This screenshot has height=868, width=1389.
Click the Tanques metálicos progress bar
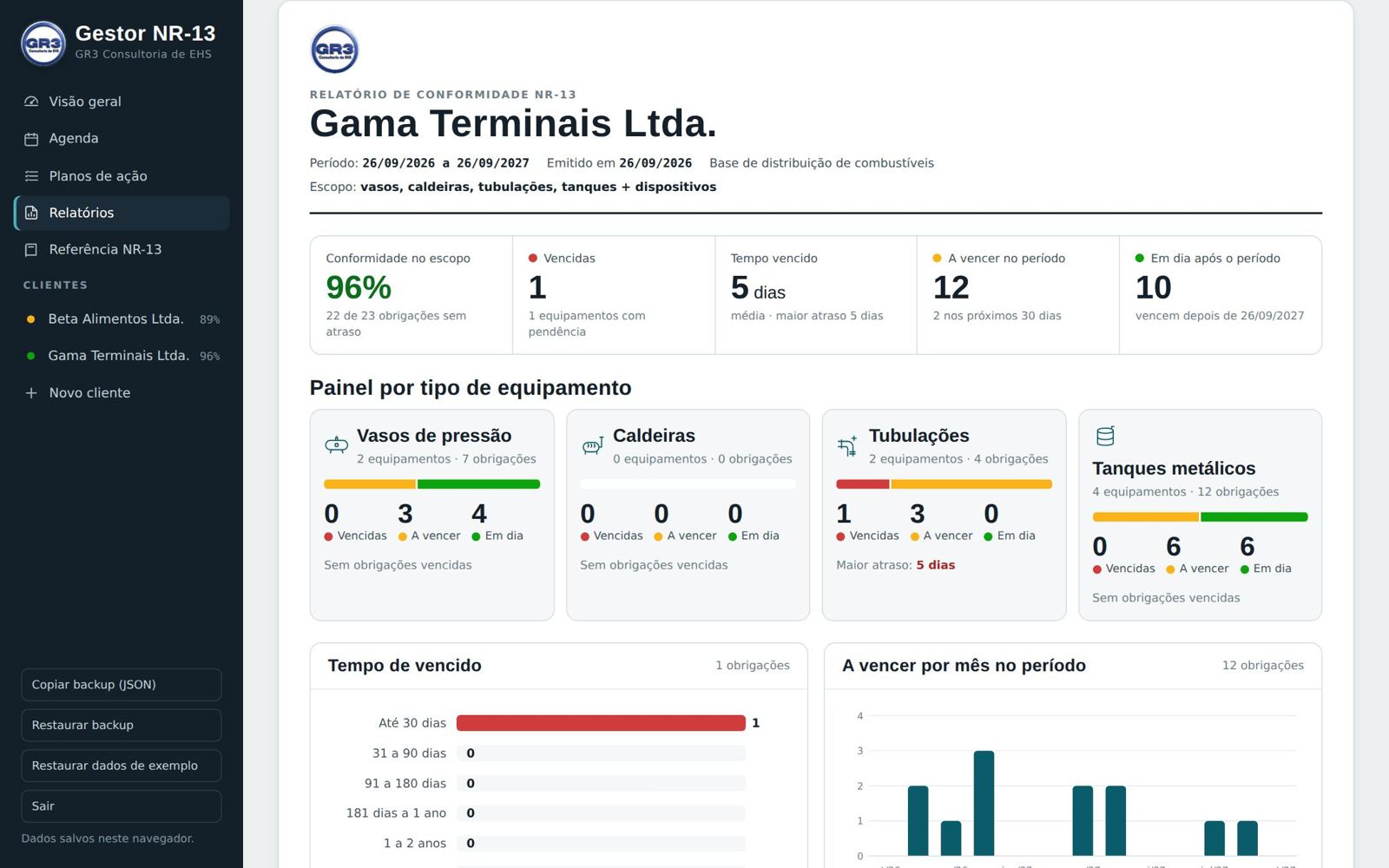[1200, 517]
